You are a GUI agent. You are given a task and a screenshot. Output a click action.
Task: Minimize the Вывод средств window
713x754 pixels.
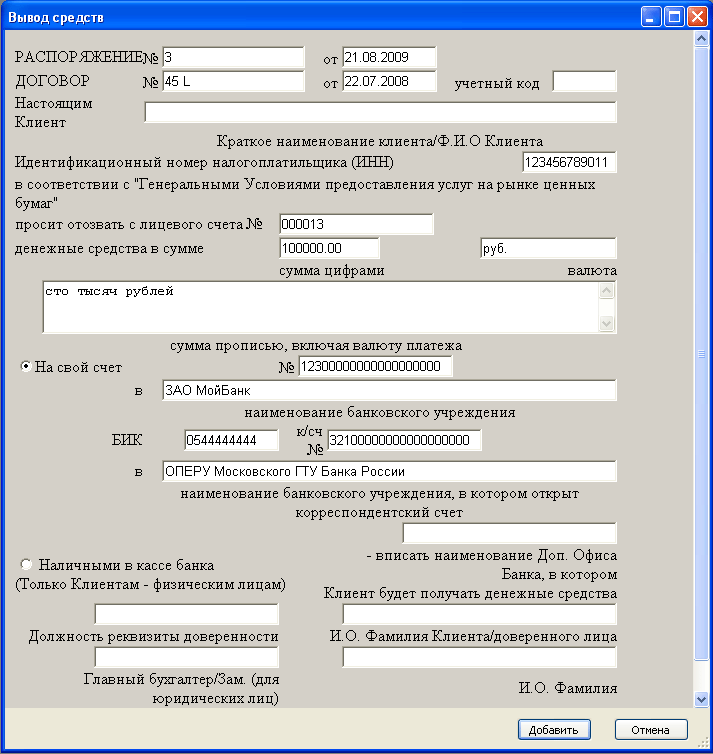(x=651, y=17)
